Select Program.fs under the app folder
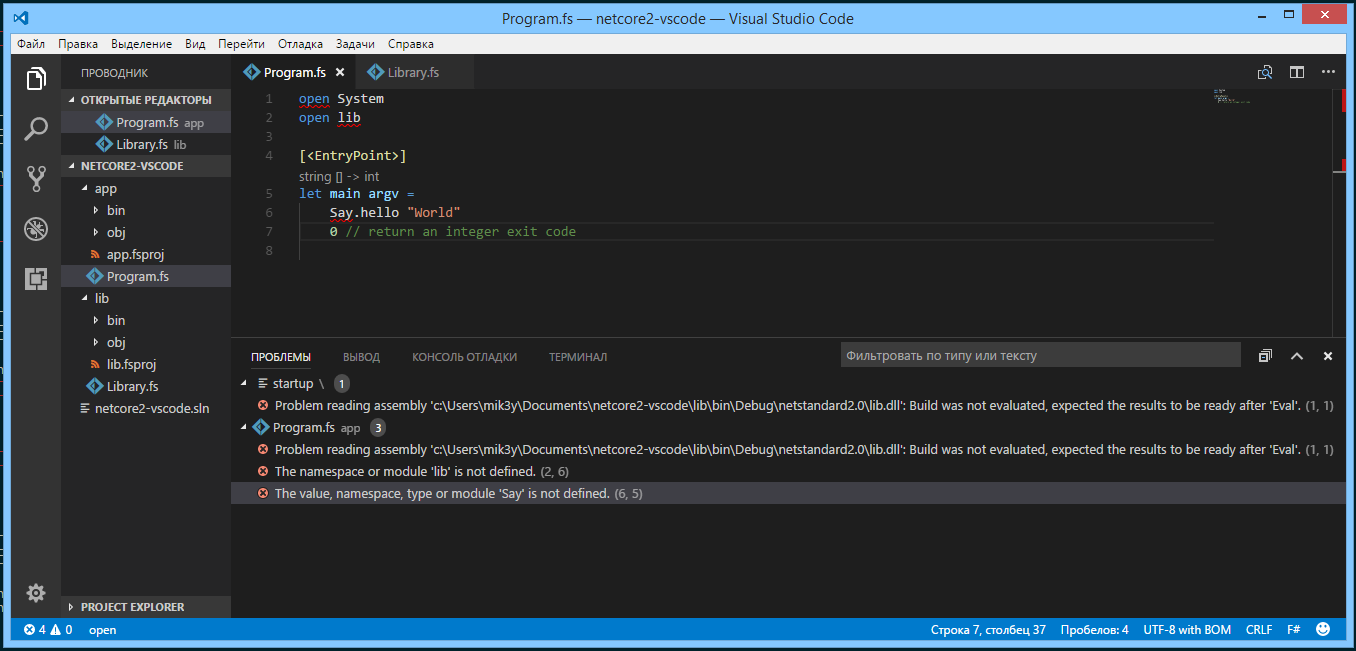The height and width of the screenshot is (651, 1356). click(x=146, y=276)
